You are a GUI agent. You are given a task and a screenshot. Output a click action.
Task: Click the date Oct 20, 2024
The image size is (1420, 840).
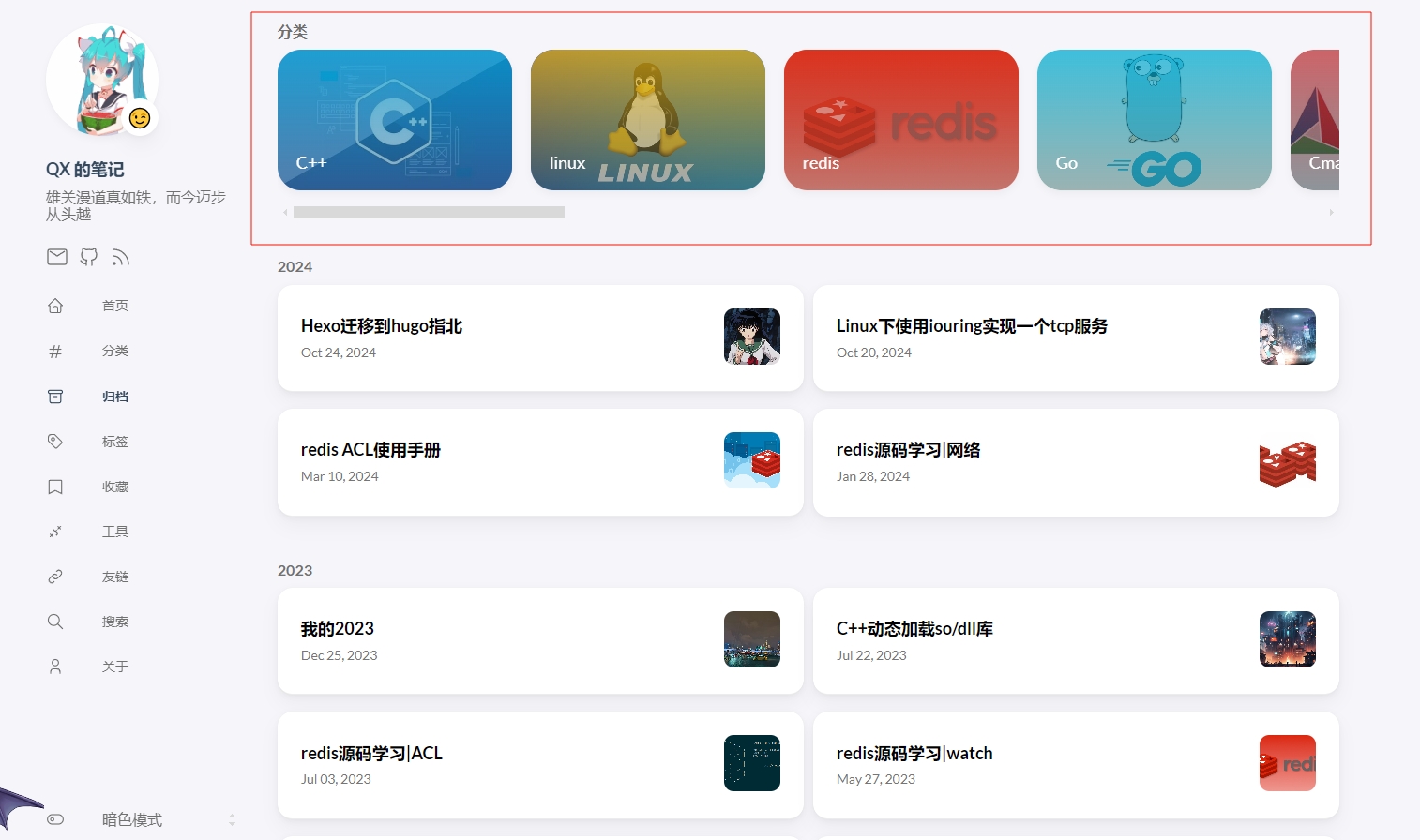(x=874, y=352)
